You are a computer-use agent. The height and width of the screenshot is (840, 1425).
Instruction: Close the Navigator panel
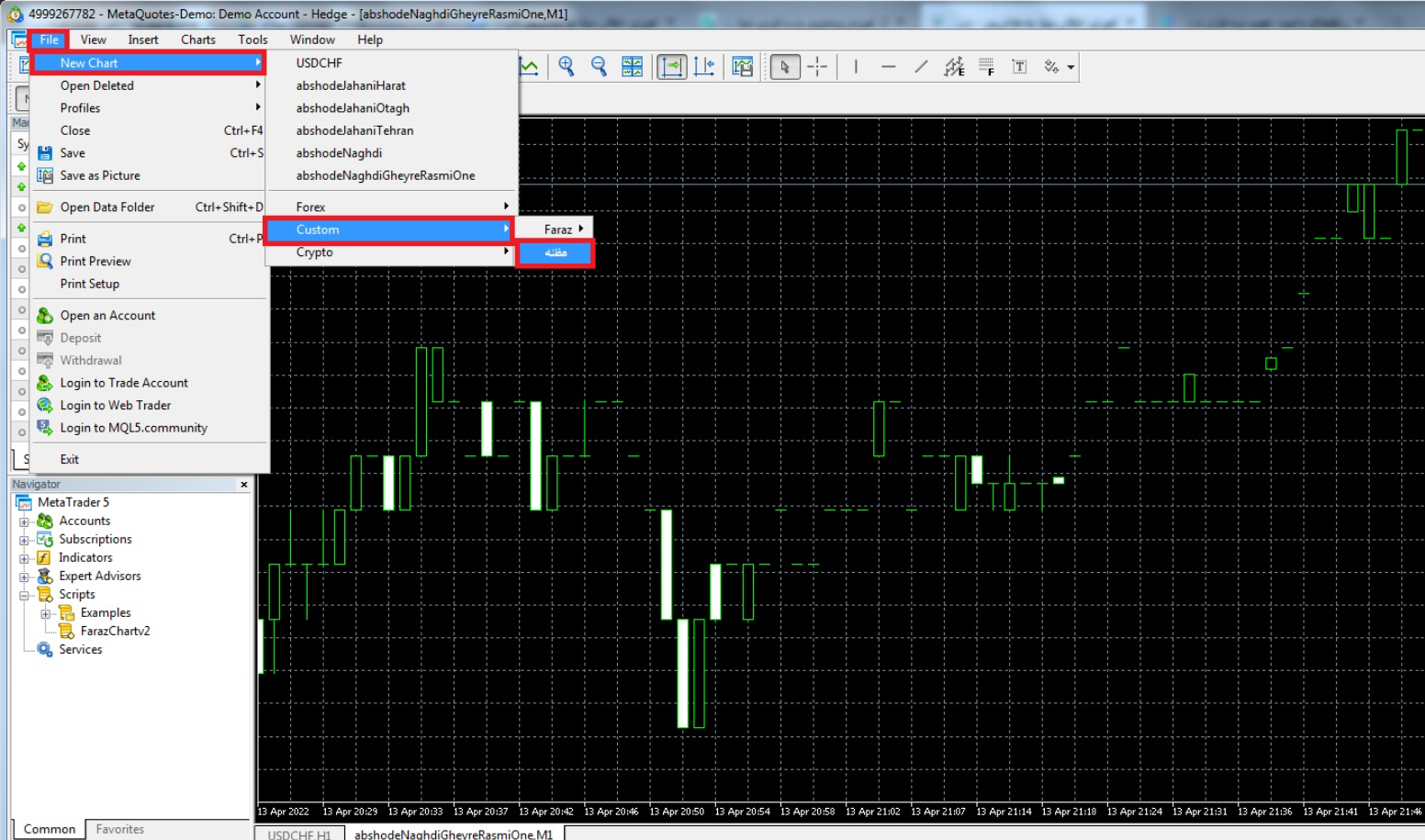pos(244,484)
